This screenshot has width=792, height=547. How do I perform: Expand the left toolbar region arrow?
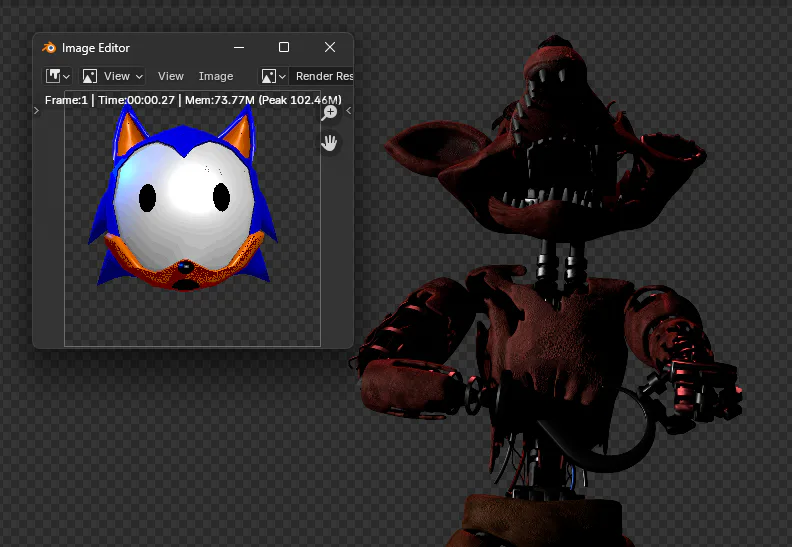click(x=36, y=110)
